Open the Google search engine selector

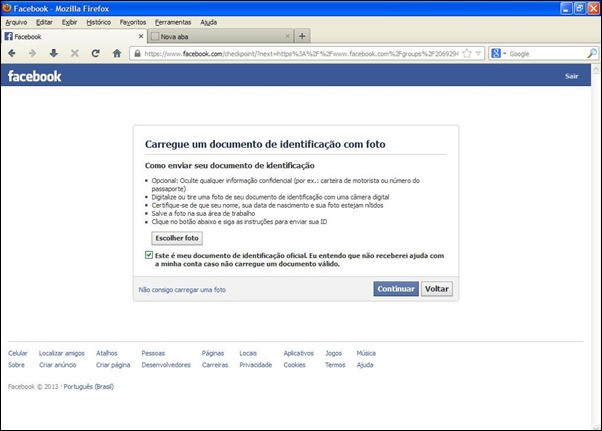(498, 54)
